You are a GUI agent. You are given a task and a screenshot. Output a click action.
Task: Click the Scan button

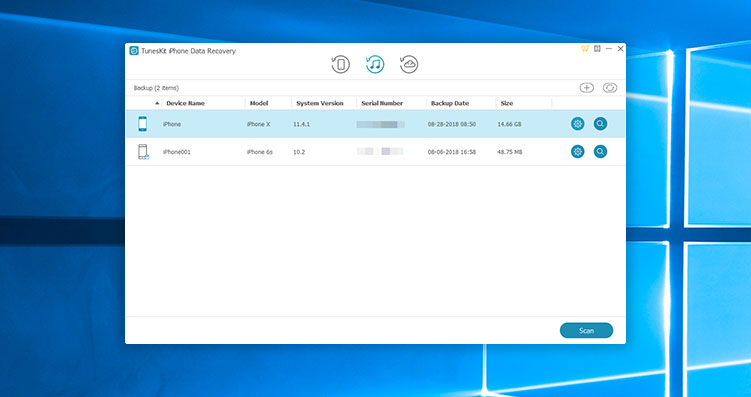point(586,330)
